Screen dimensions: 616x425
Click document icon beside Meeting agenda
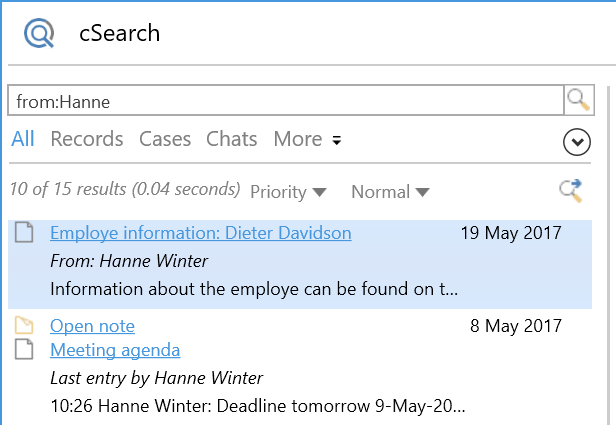click(25, 350)
